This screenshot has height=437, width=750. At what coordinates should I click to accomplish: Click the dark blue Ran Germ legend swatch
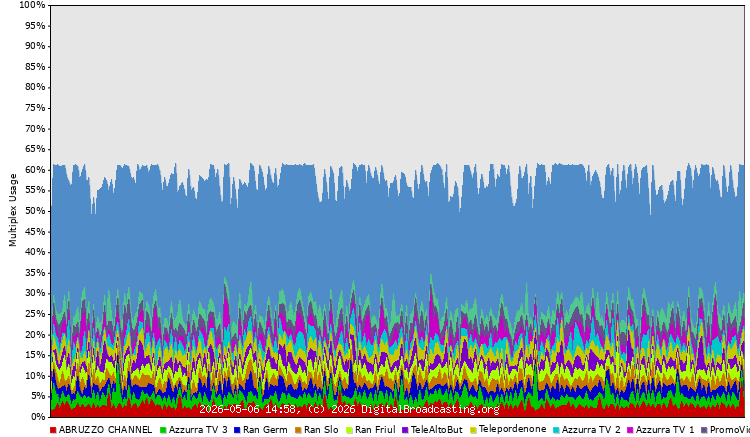pyautogui.click(x=237, y=430)
